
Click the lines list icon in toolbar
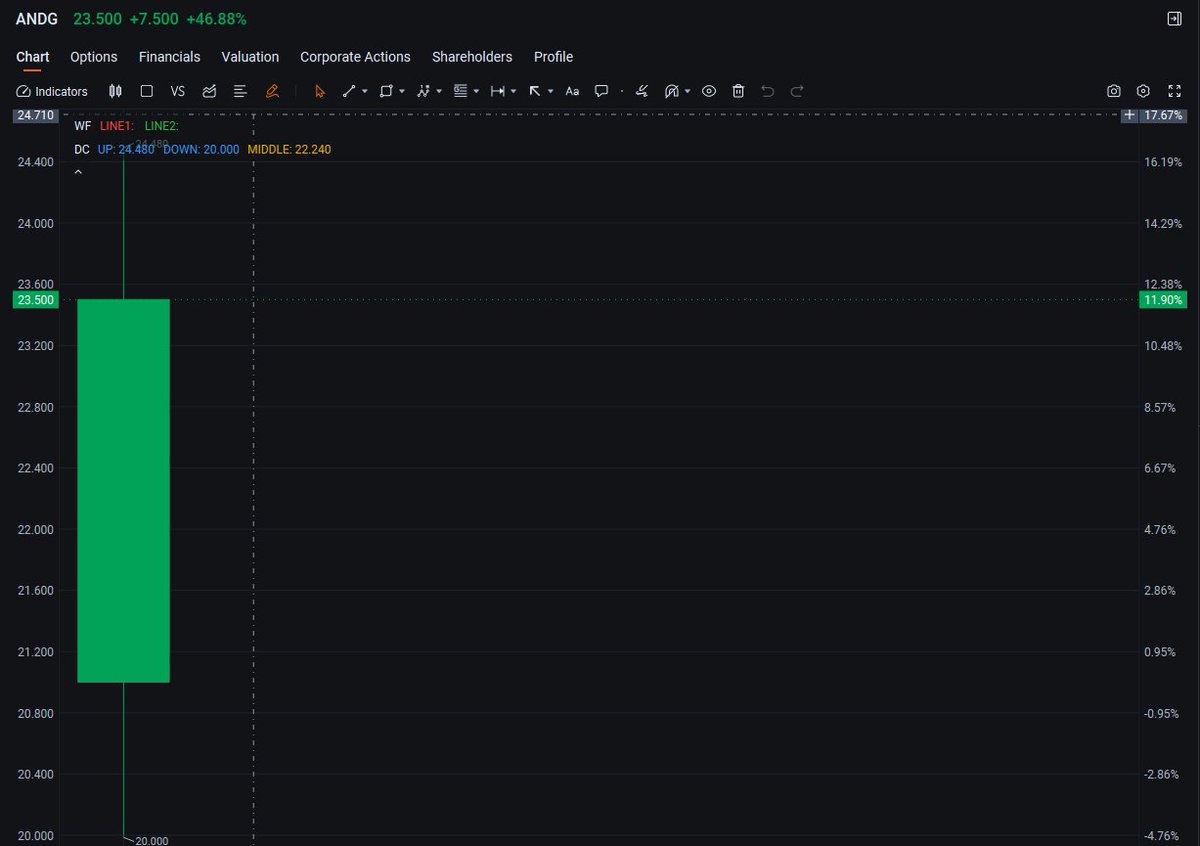click(x=240, y=91)
